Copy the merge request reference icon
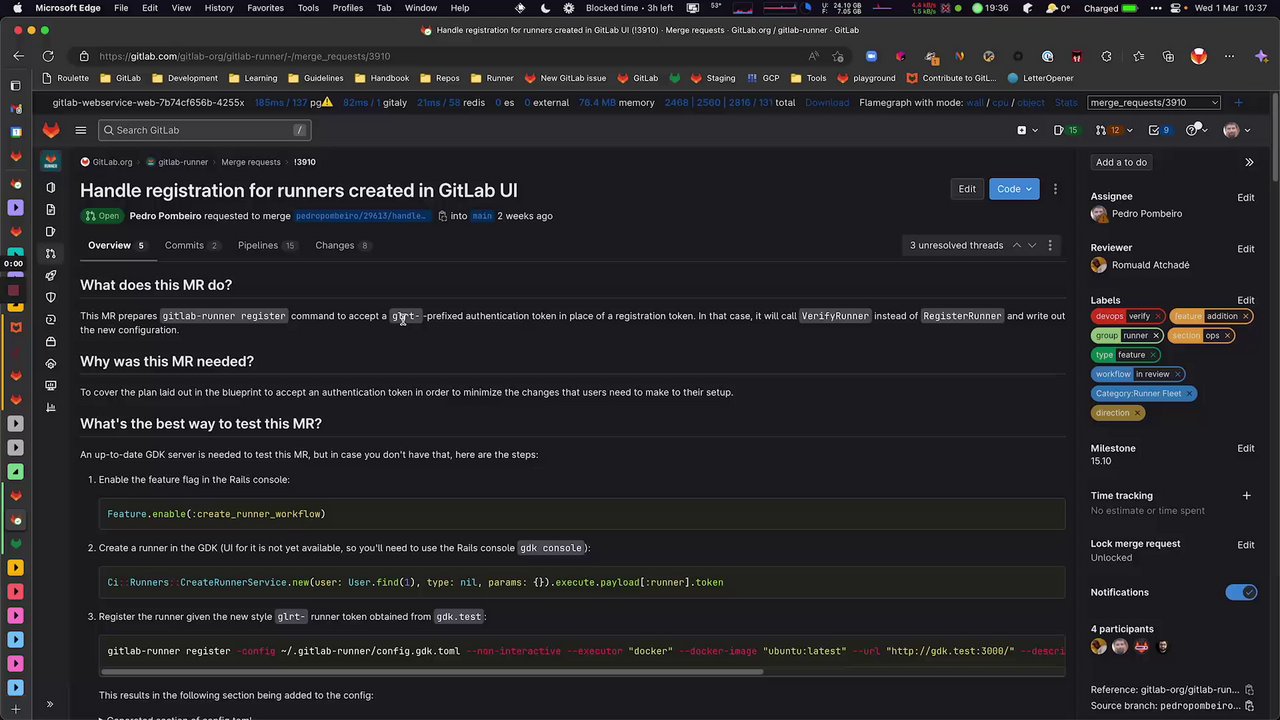 (1249, 689)
